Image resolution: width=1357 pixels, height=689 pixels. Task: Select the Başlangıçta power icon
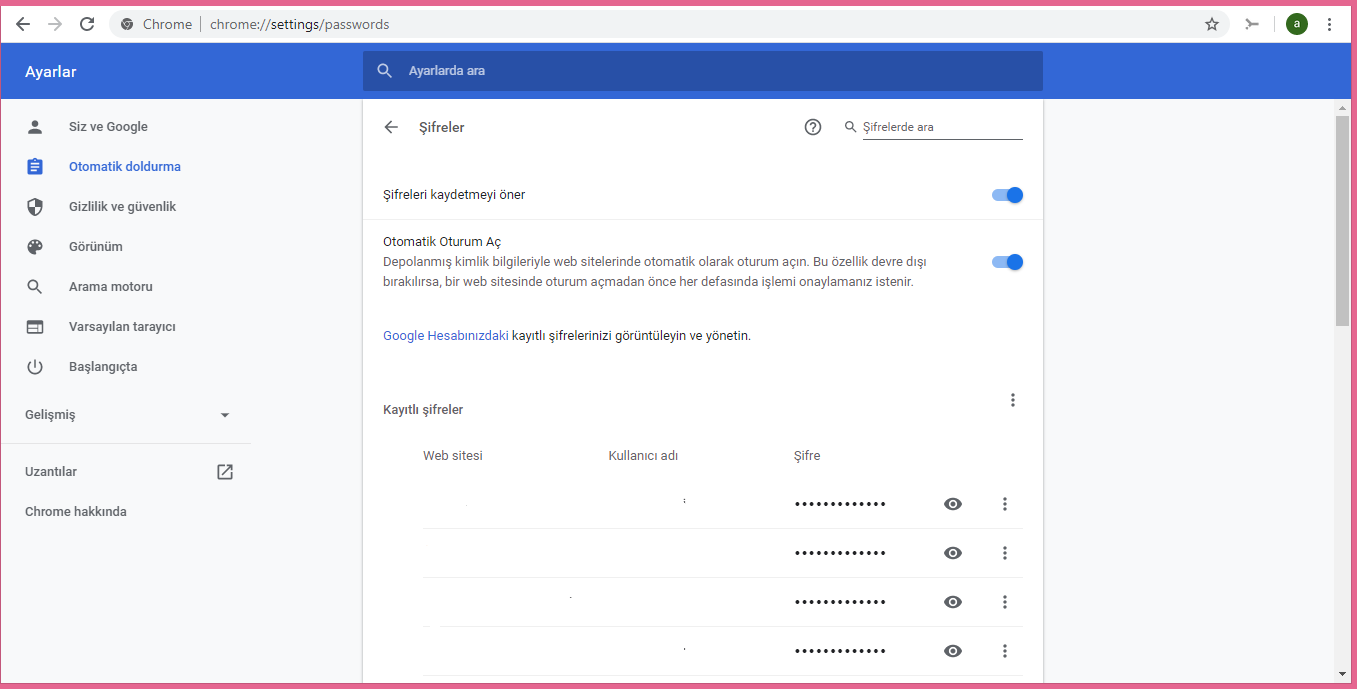[35, 366]
